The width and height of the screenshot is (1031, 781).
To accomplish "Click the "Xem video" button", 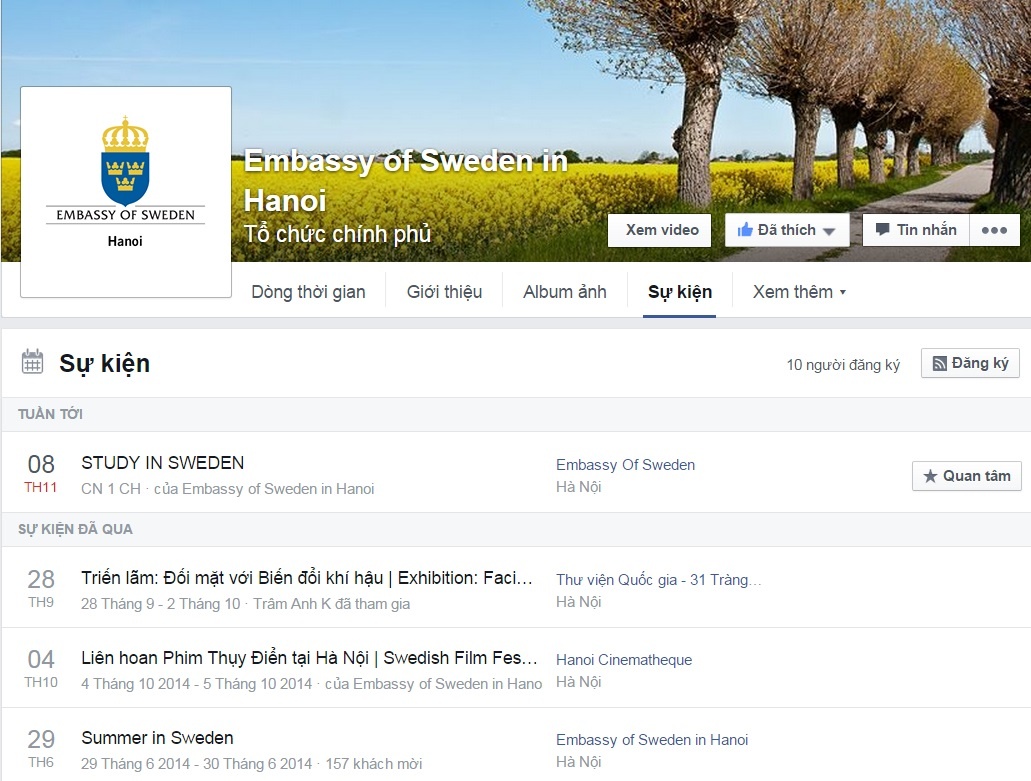I will click(659, 229).
